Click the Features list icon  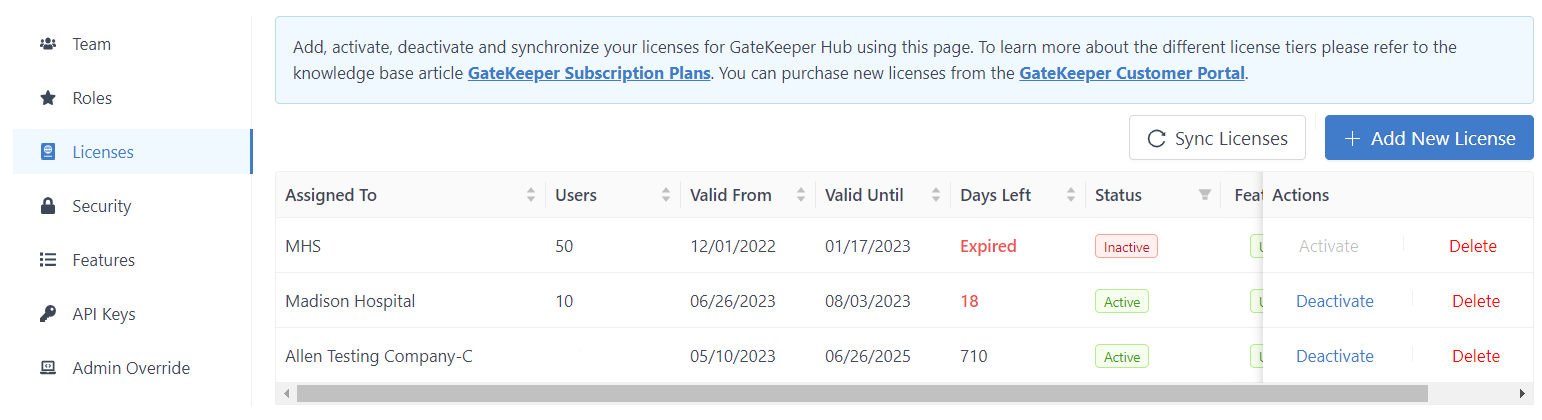point(47,260)
